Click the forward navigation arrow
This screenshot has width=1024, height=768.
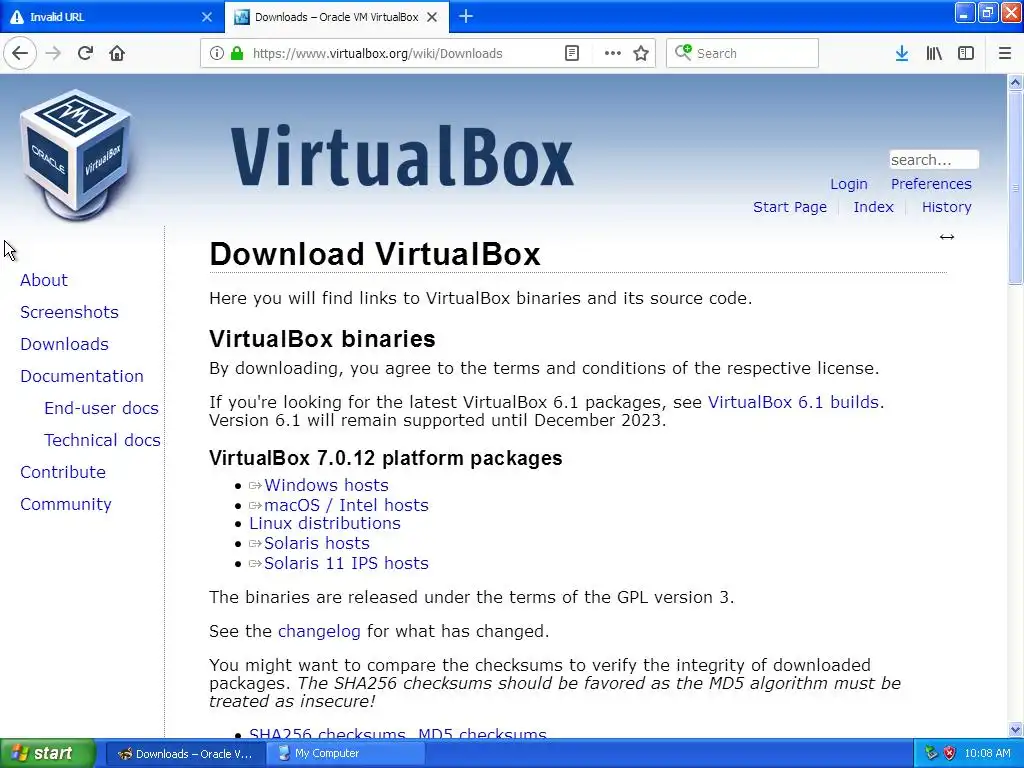click(54, 54)
